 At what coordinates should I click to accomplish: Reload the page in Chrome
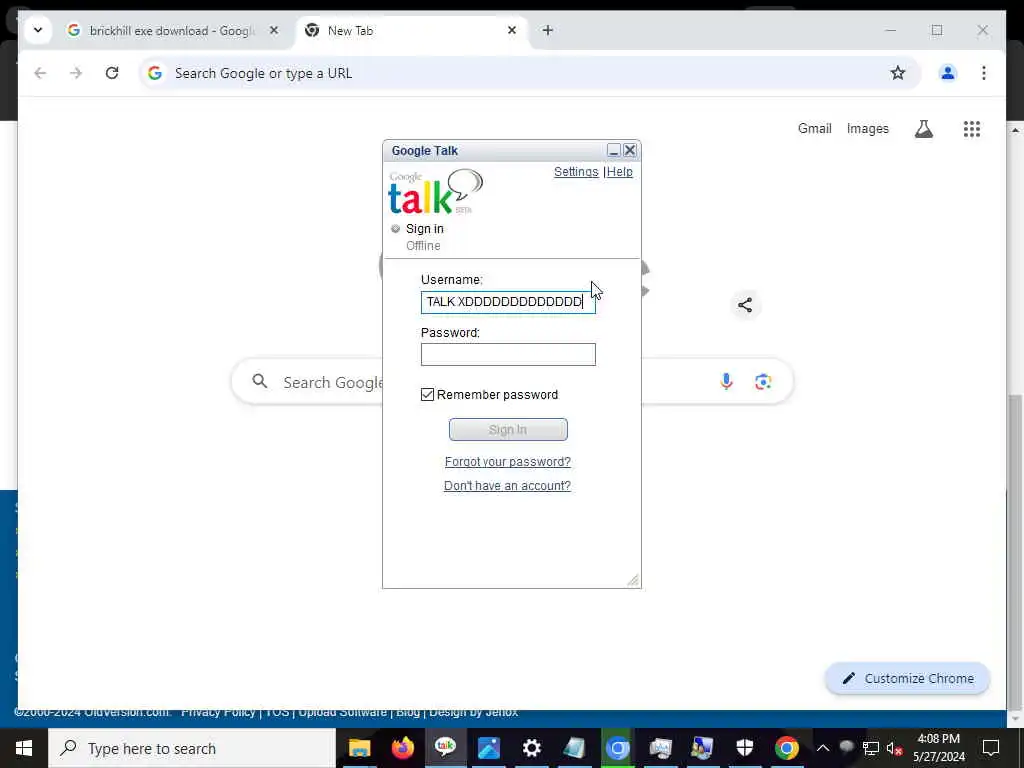[112, 73]
